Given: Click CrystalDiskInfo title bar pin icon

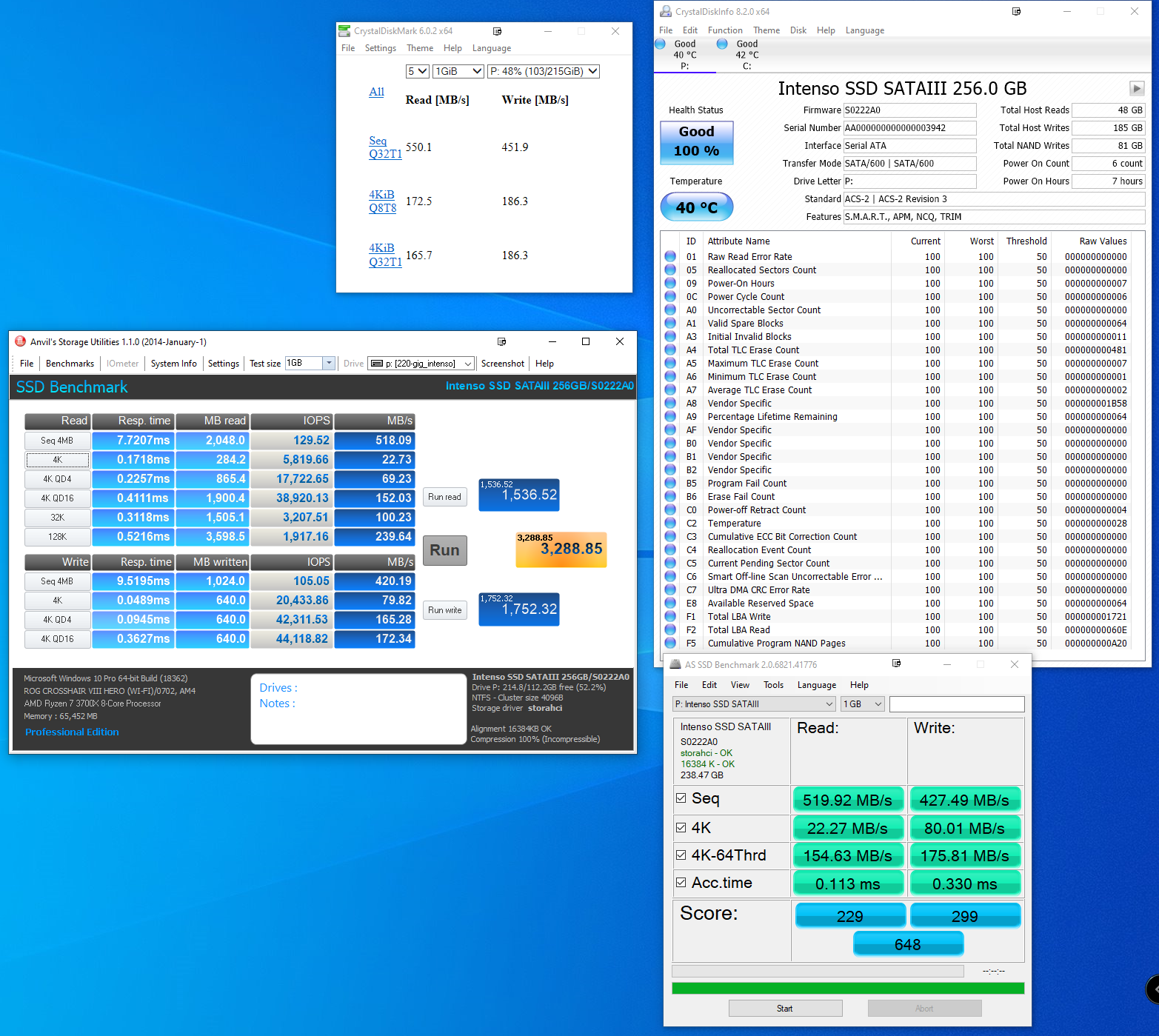Looking at the screenshot, I should tap(1017, 11).
